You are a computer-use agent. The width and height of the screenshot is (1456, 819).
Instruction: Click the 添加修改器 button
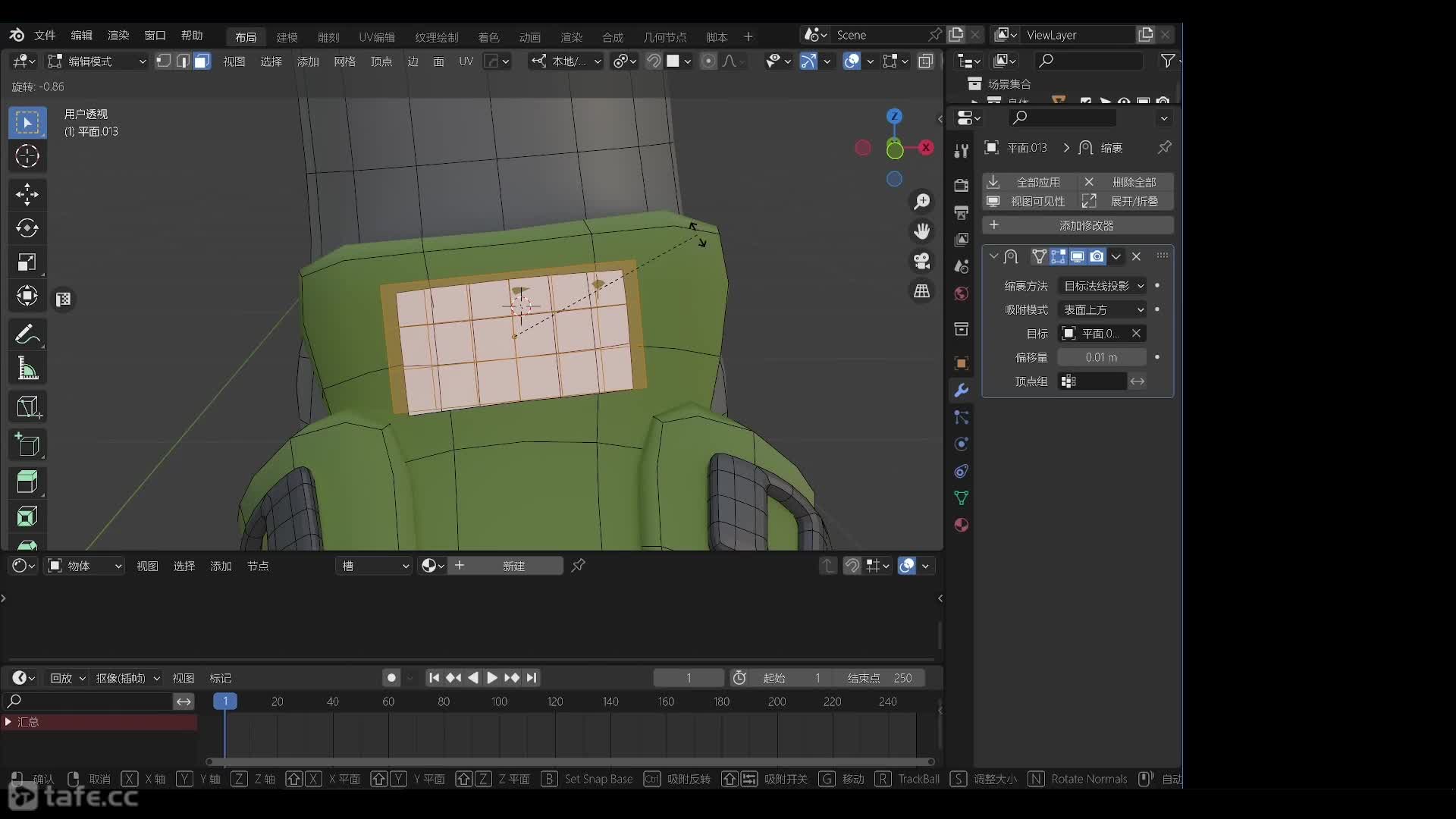point(1078,225)
